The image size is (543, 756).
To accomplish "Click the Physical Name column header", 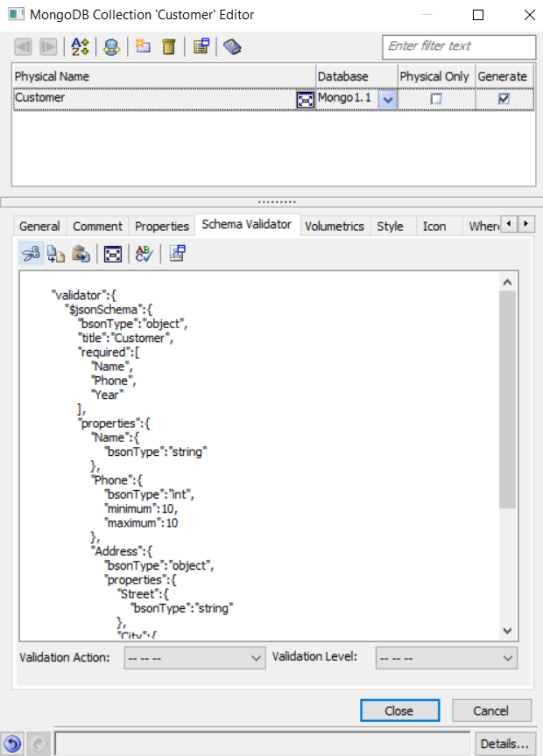I will 163,76.
